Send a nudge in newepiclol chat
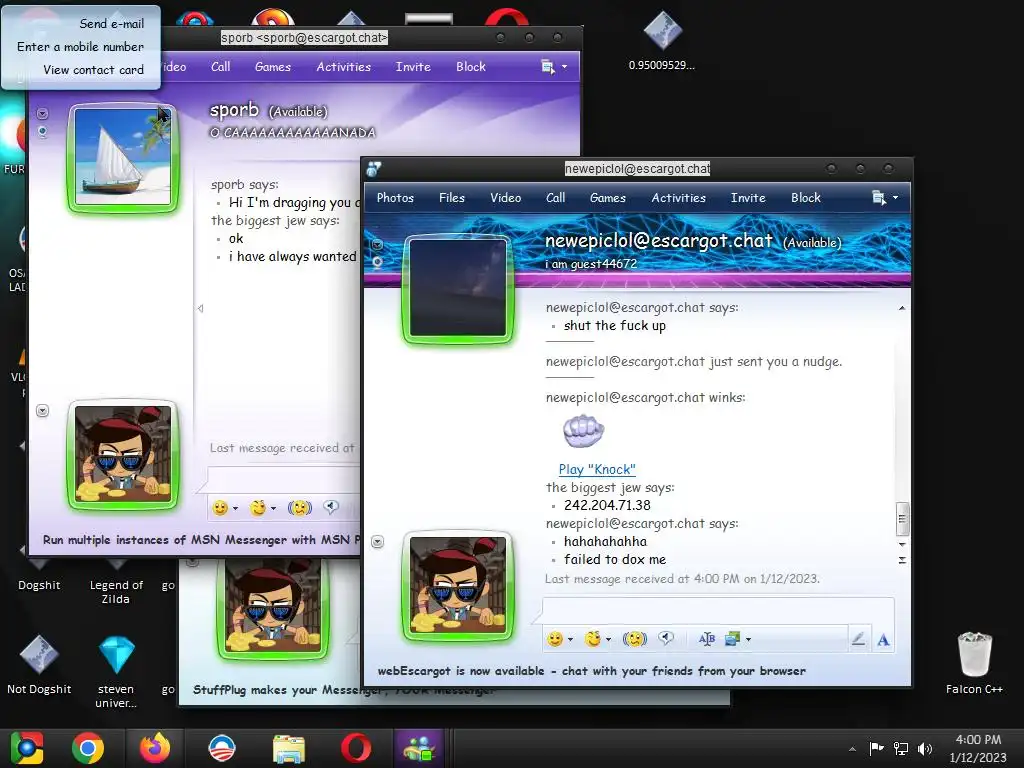1024x768 pixels. 634,639
